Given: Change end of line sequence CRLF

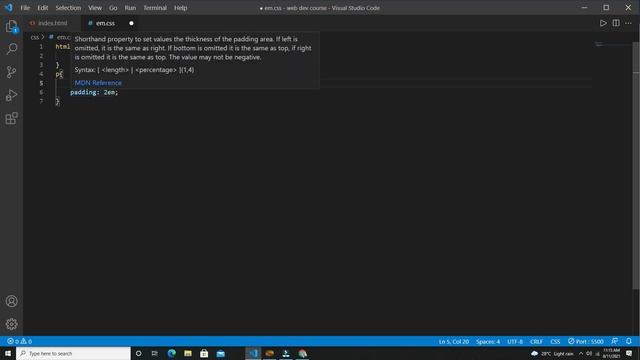Looking at the screenshot, I should 536,341.
